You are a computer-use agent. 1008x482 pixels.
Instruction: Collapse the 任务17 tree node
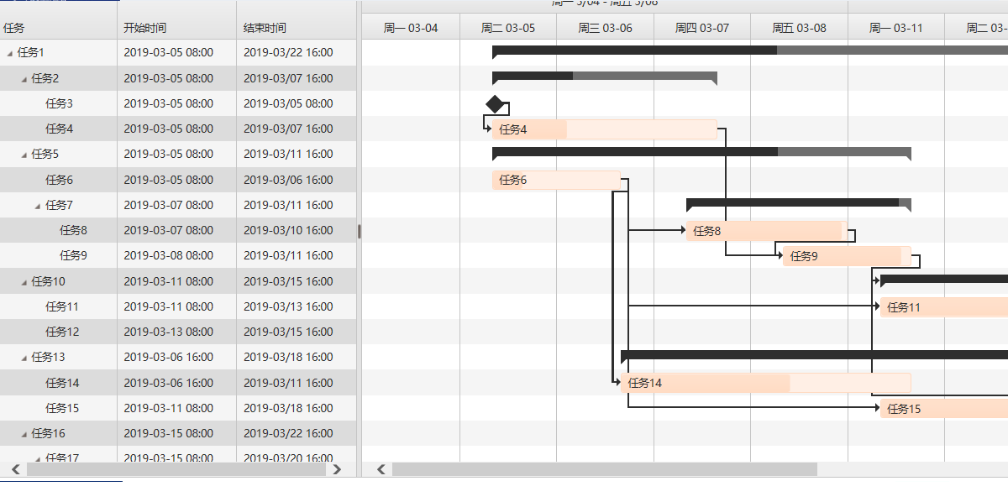click(x=38, y=459)
